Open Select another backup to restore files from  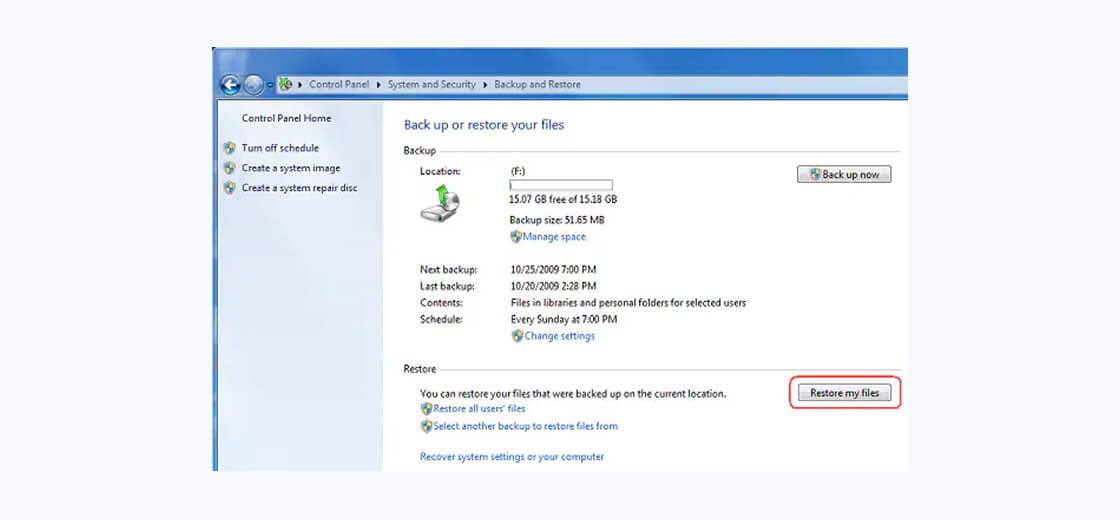[x=526, y=426]
